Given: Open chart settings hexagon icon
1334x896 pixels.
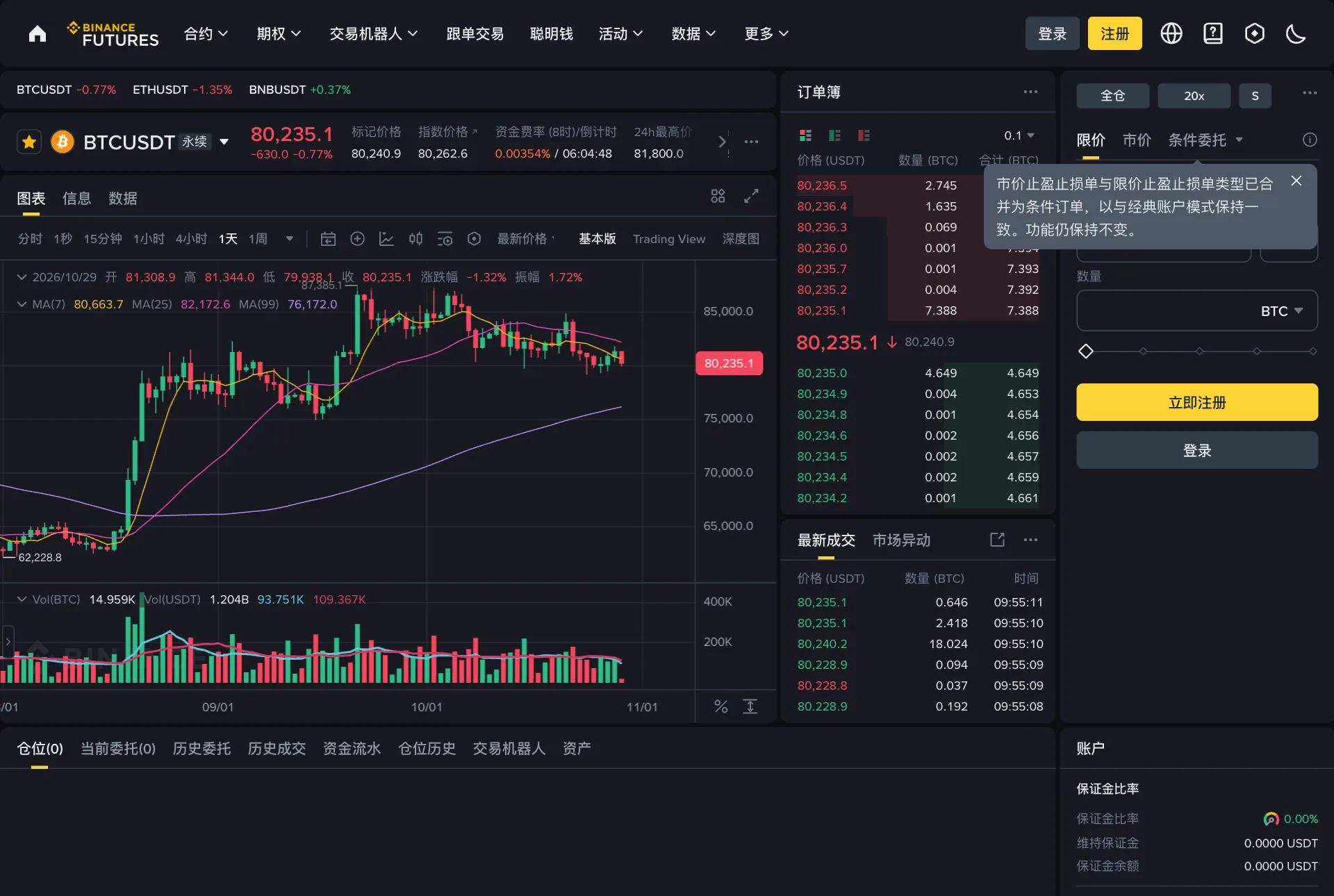Looking at the screenshot, I should pos(474,239).
